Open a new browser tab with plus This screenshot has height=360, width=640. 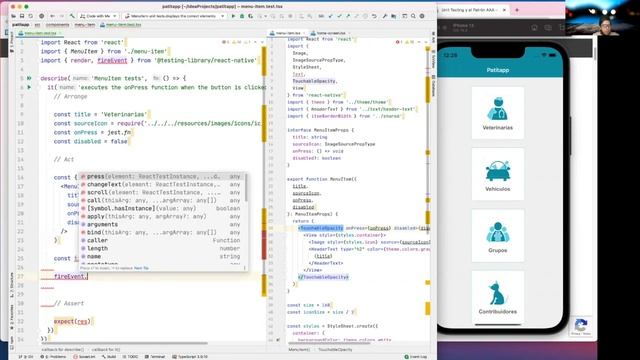517,10
